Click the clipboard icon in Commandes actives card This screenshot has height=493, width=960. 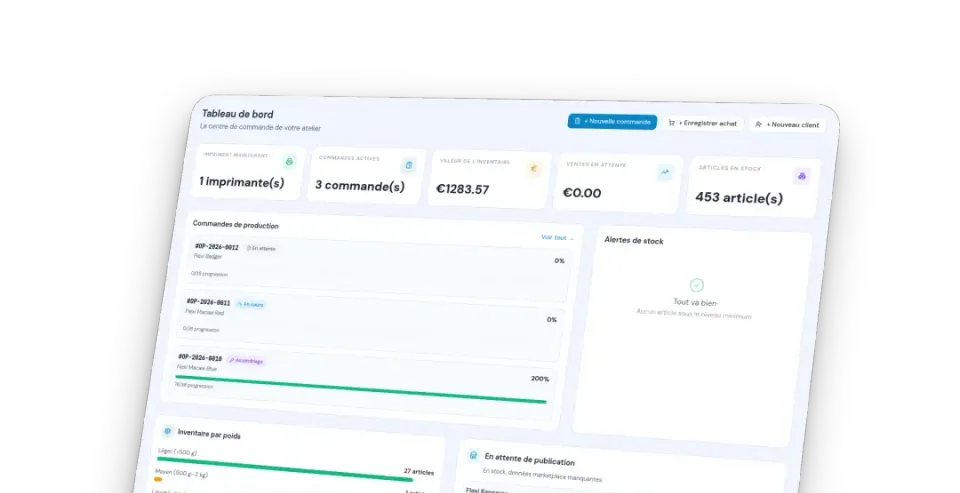pyautogui.click(x=408, y=165)
